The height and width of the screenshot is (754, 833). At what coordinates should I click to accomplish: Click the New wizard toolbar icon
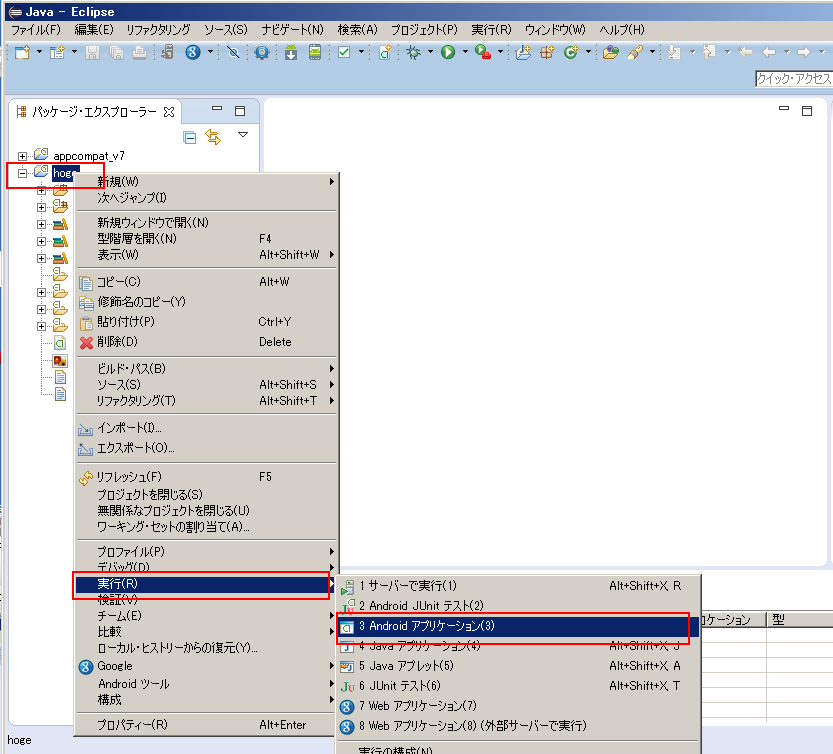(x=22, y=52)
